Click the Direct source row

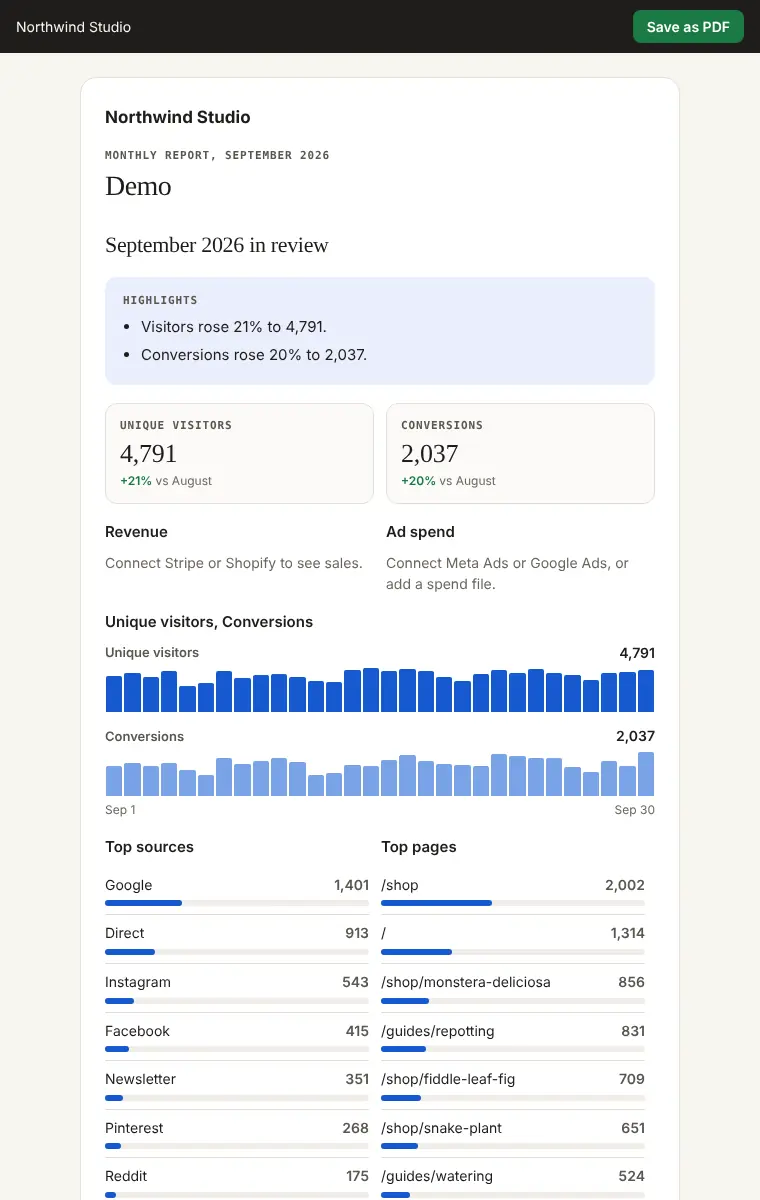click(237, 939)
